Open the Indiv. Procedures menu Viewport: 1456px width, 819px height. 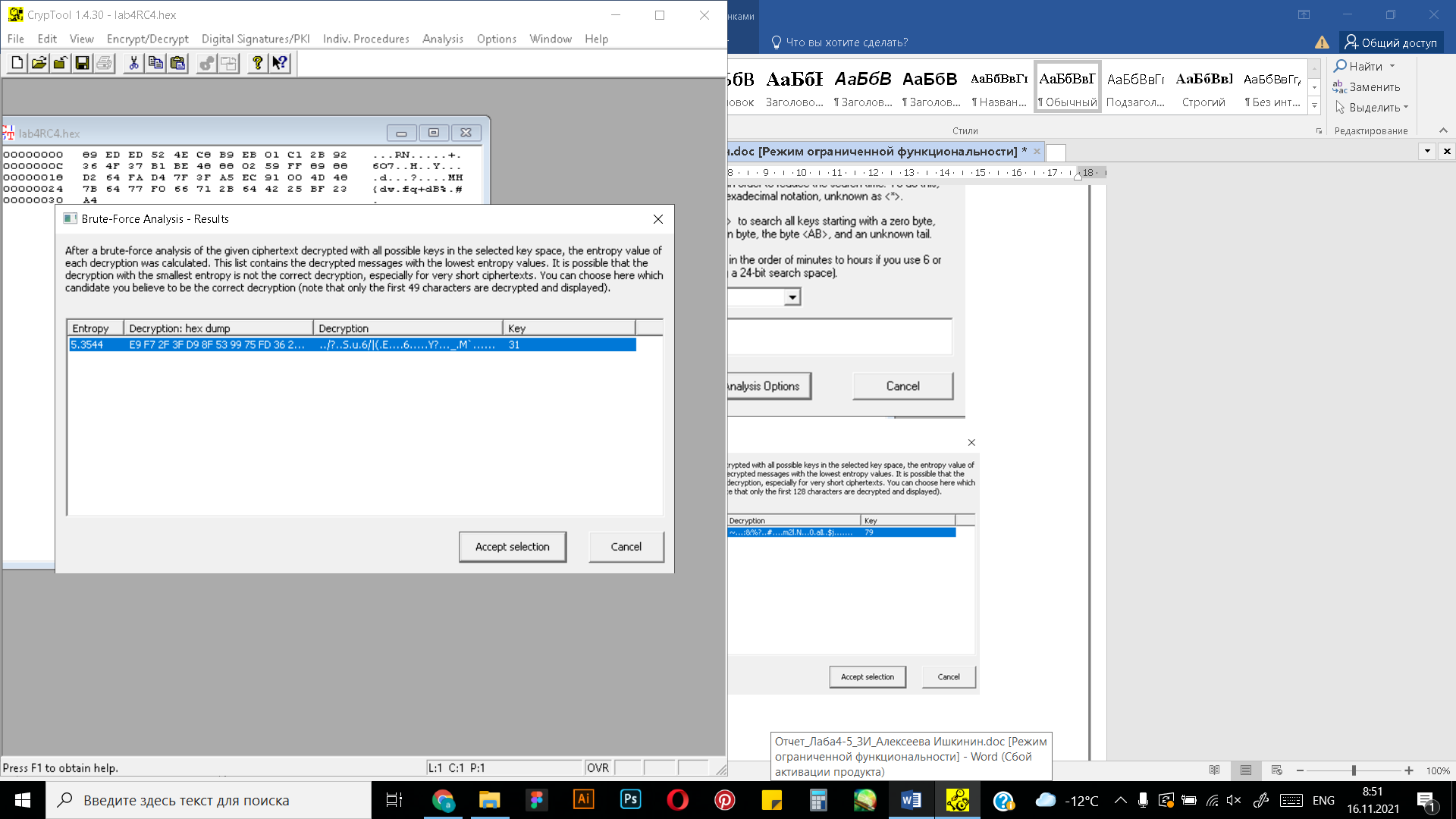(366, 39)
